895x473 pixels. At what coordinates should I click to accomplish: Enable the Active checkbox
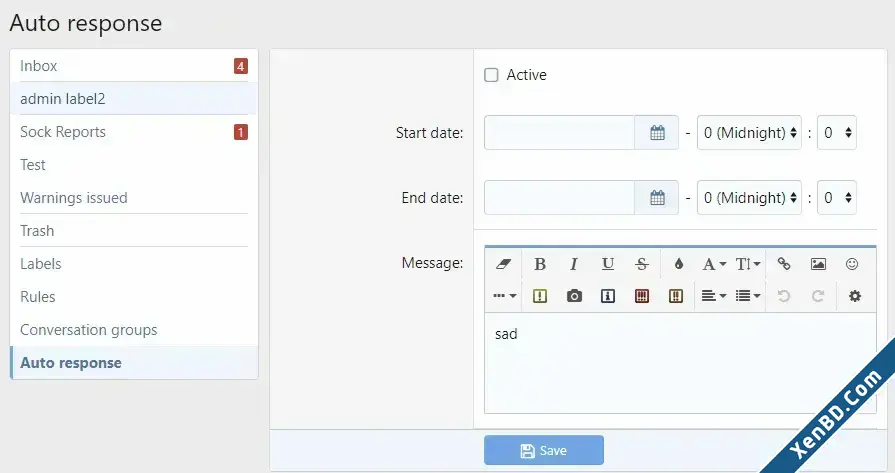point(491,75)
